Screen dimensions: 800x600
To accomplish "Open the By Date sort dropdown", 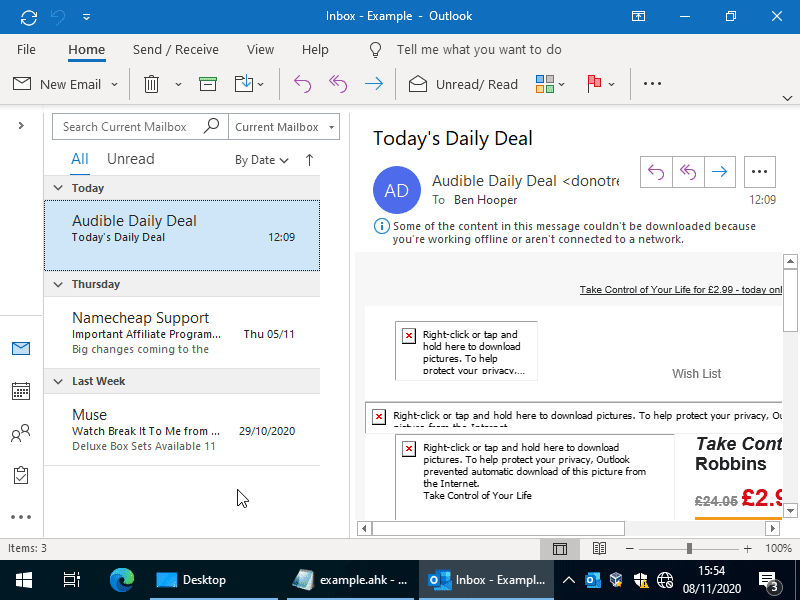I will click(x=262, y=160).
